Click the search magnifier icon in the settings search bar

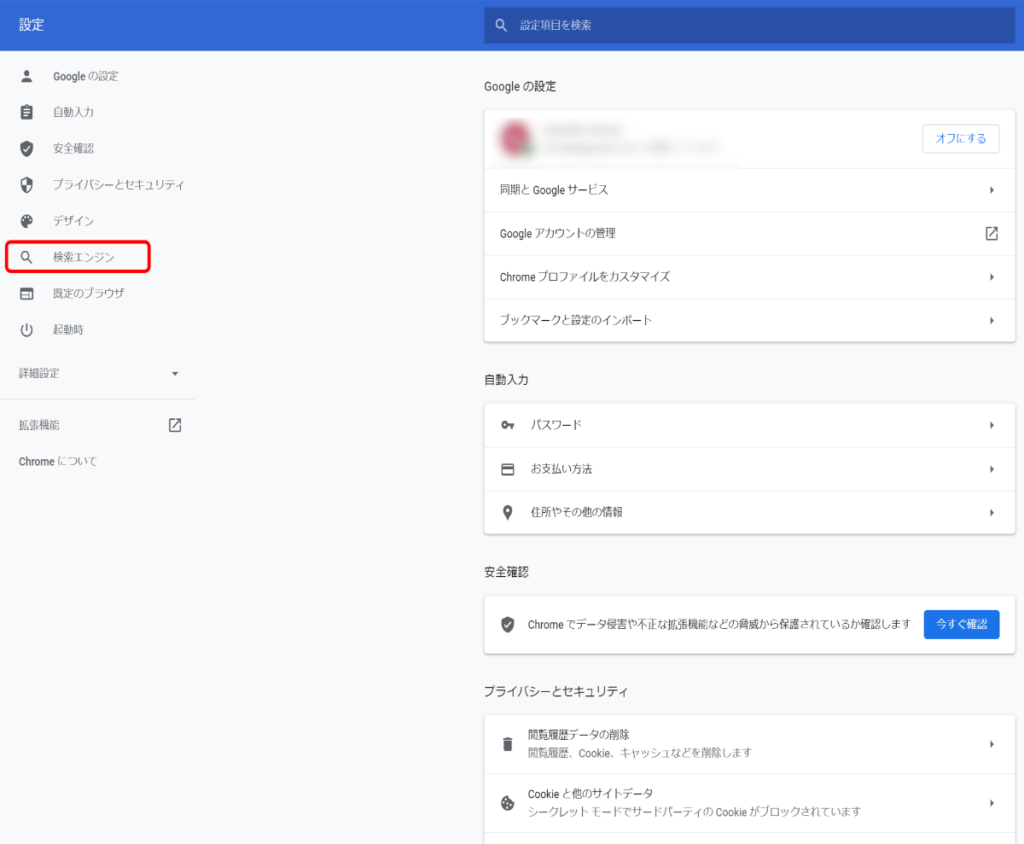tap(501, 25)
